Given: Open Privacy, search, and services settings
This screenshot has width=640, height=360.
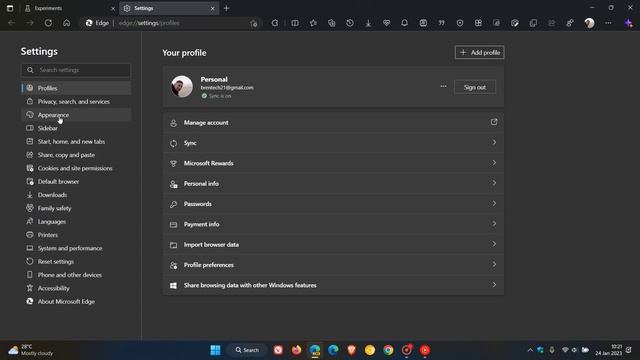Looking at the screenshot, I should coord(76,102).
